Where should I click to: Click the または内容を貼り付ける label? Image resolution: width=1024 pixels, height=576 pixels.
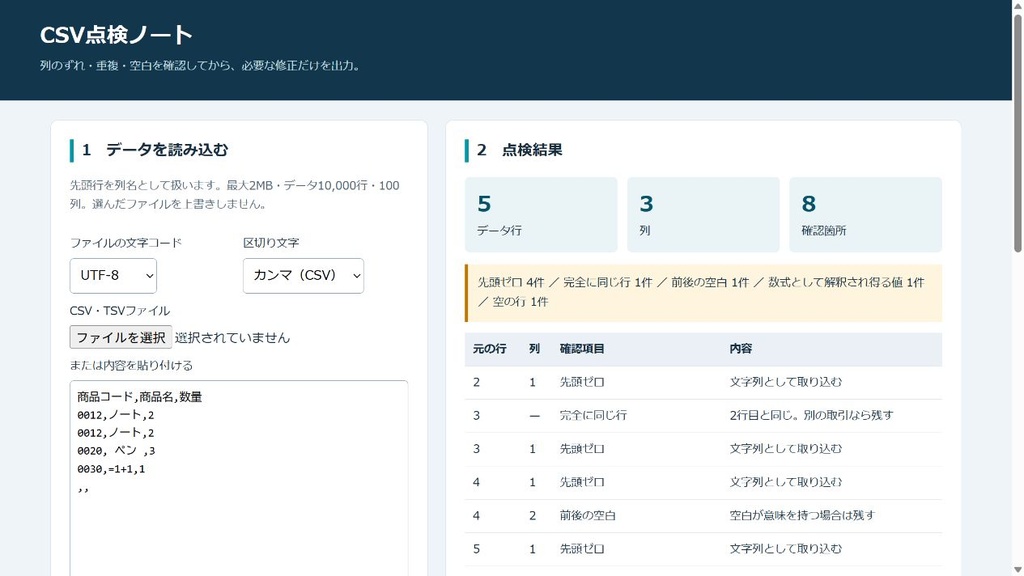(131, 366)
